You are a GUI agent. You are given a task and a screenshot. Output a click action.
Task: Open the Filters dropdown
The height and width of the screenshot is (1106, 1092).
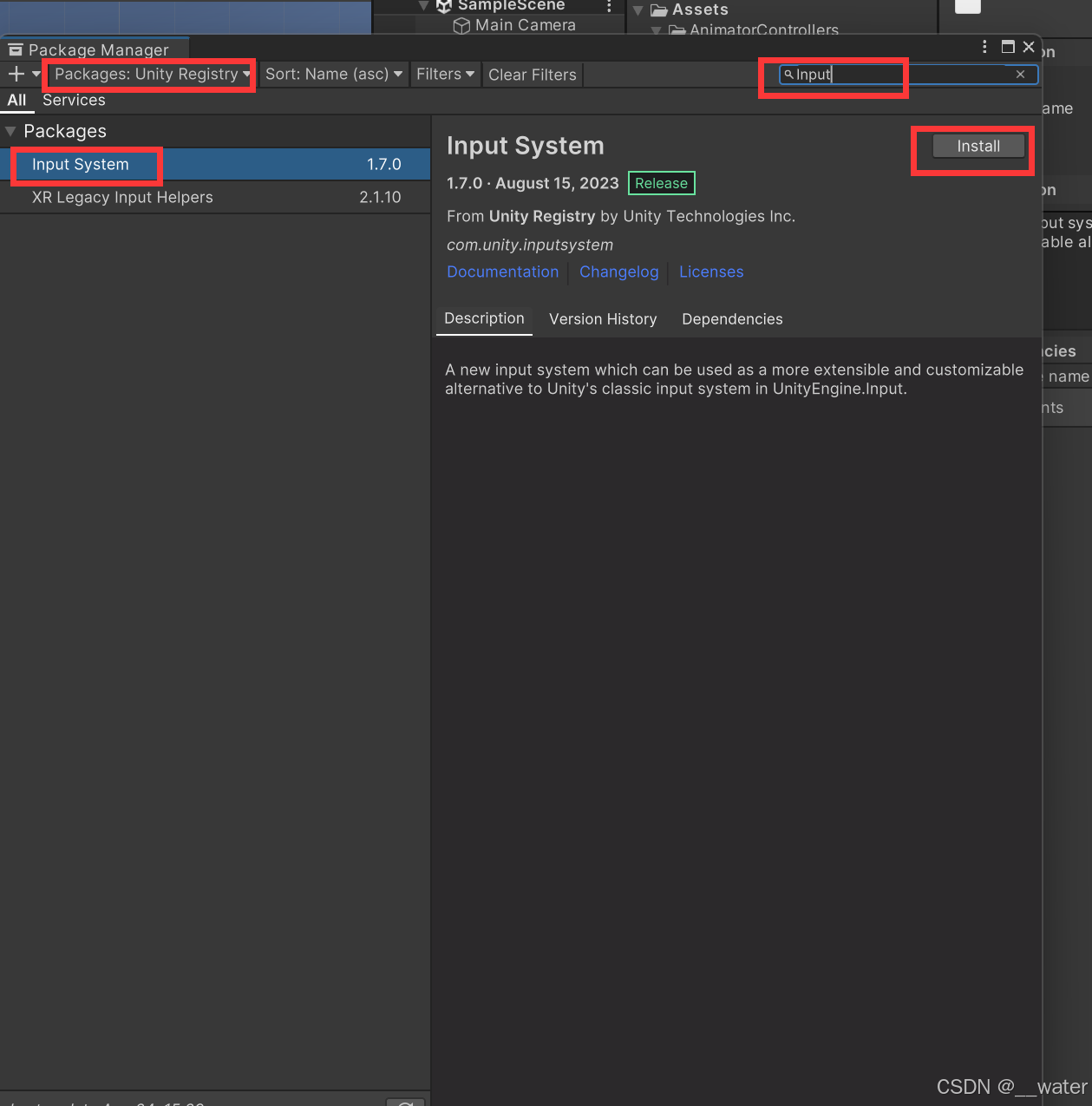click(x=445, y=75)
